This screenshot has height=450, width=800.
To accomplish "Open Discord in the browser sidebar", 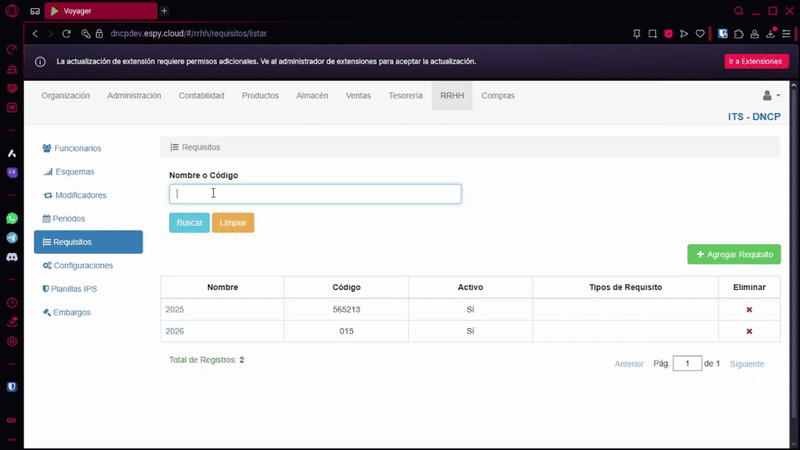I will click(x=12, y=257).
